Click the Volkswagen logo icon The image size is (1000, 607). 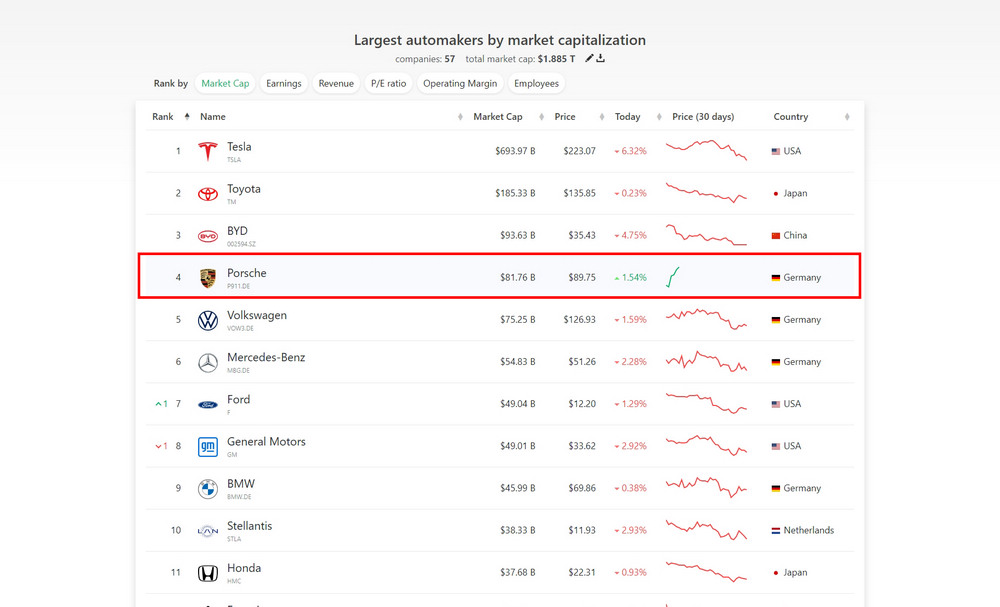click(207, 321)
